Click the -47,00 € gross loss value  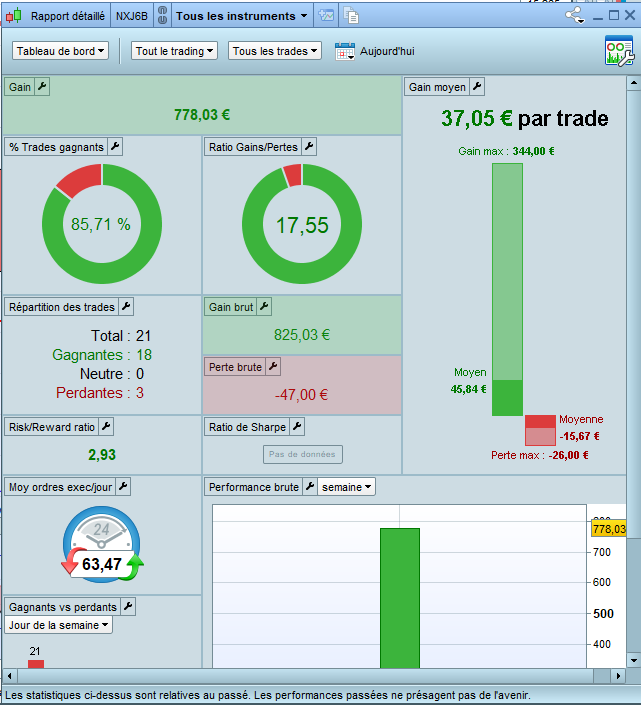301,395
